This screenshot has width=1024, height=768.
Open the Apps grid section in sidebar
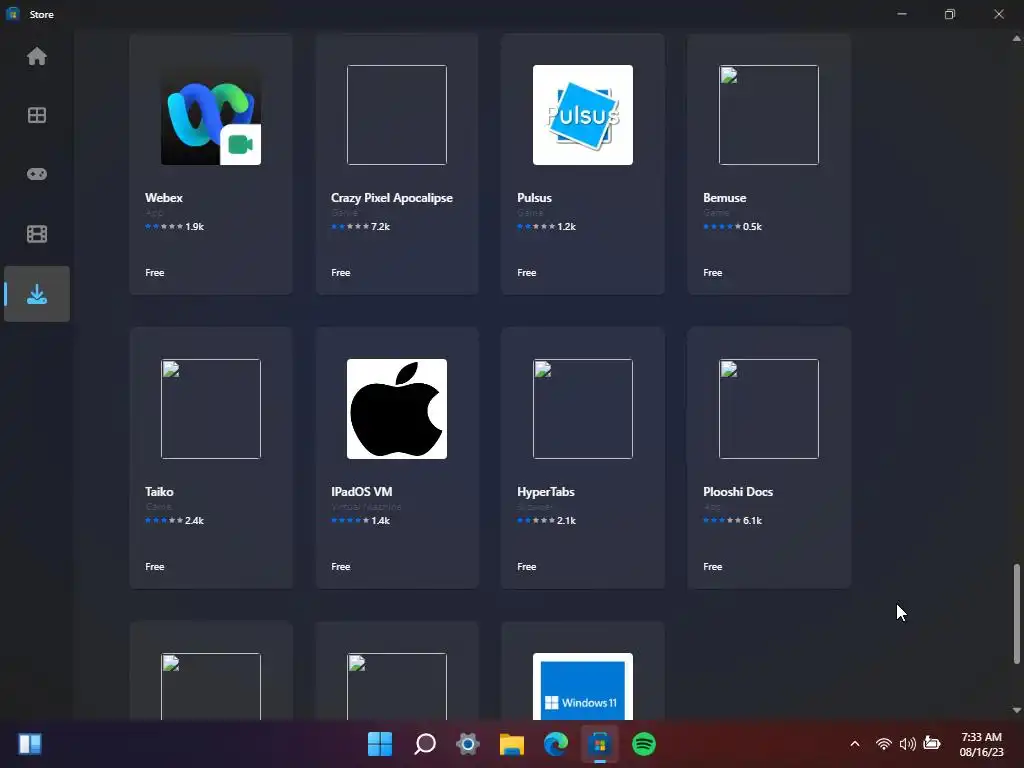pos(37,116)
